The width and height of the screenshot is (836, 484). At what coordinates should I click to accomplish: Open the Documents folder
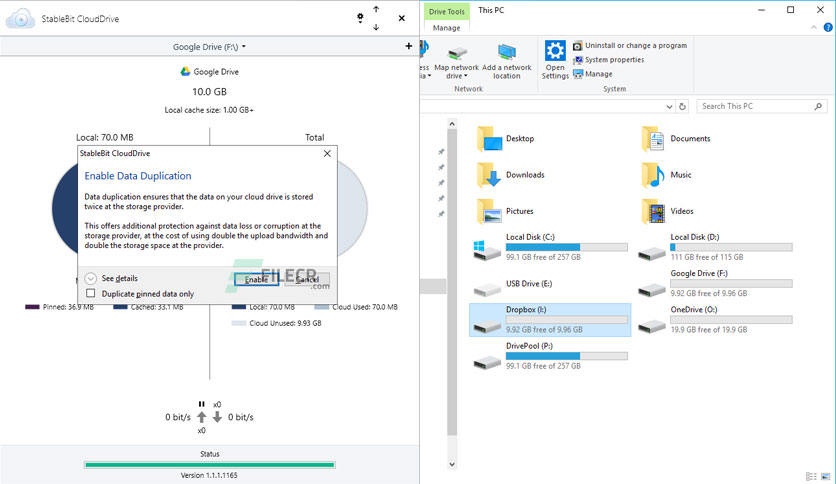tap(676, 139)
